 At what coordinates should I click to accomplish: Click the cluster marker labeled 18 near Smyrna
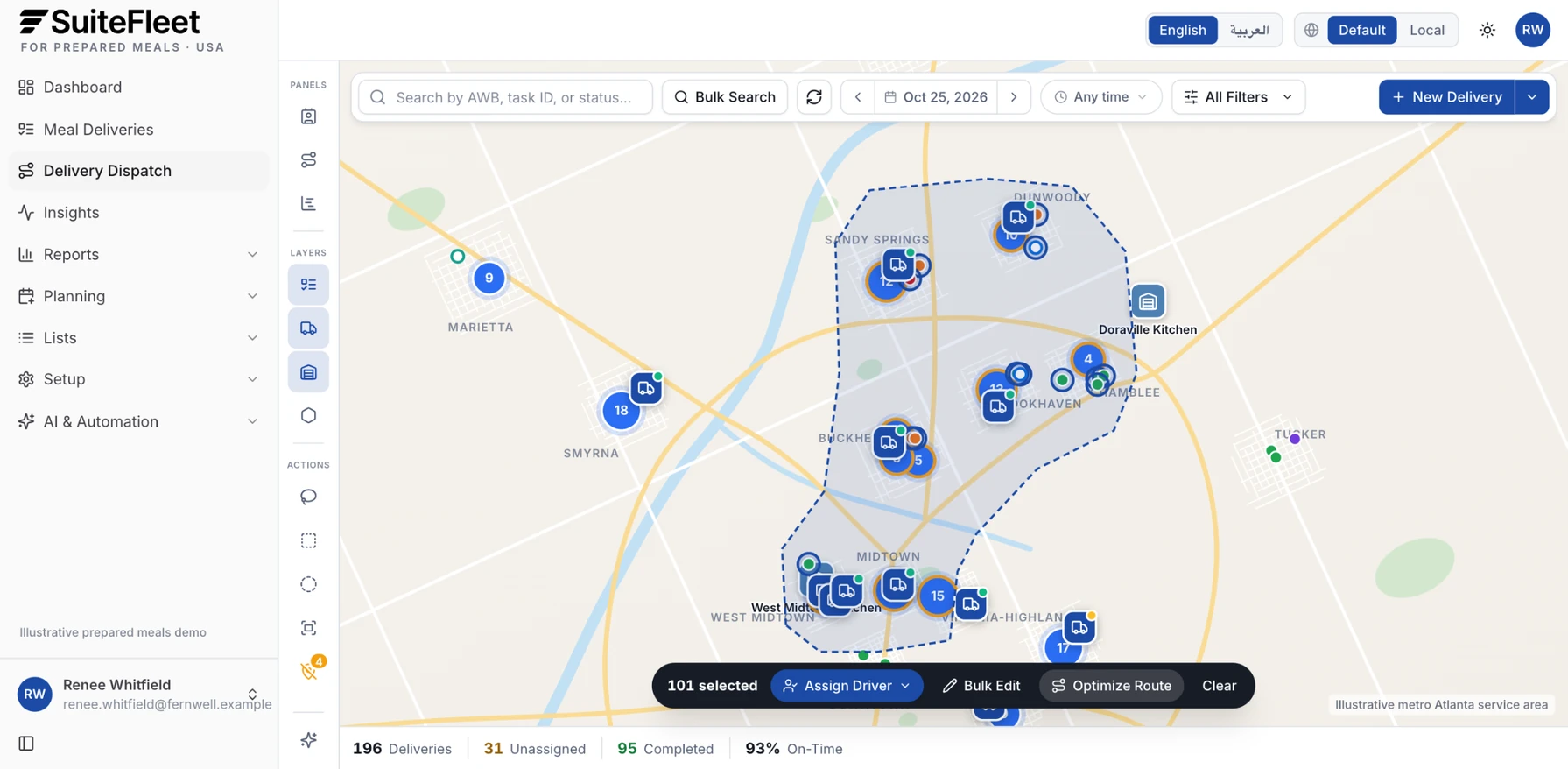pos(621,410)
